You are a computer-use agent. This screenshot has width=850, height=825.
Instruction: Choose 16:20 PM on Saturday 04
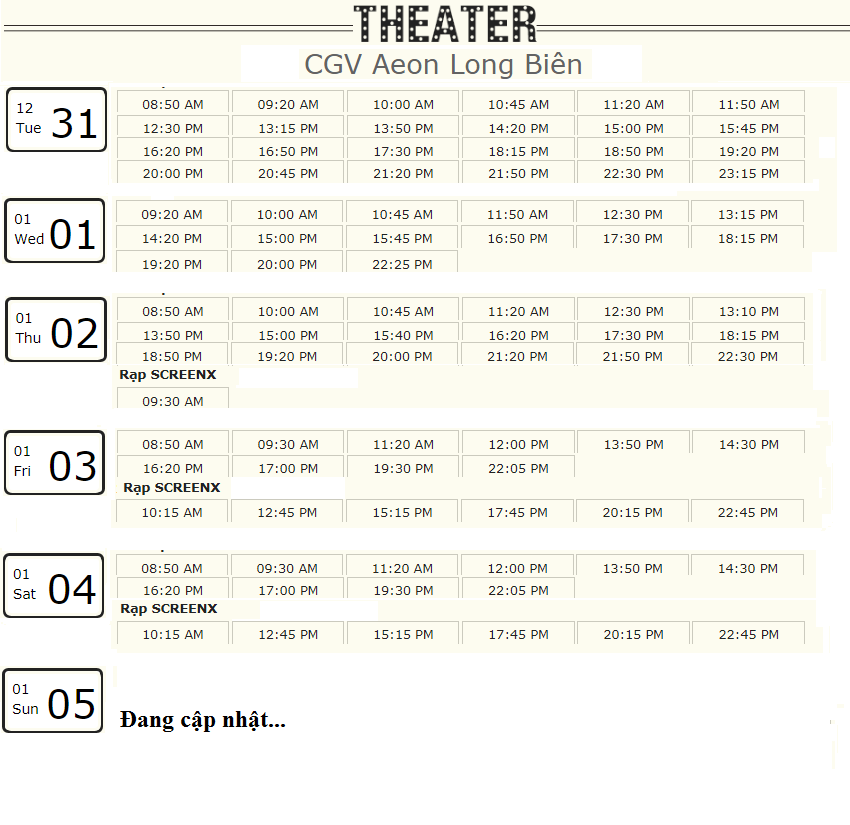[173, 589]
